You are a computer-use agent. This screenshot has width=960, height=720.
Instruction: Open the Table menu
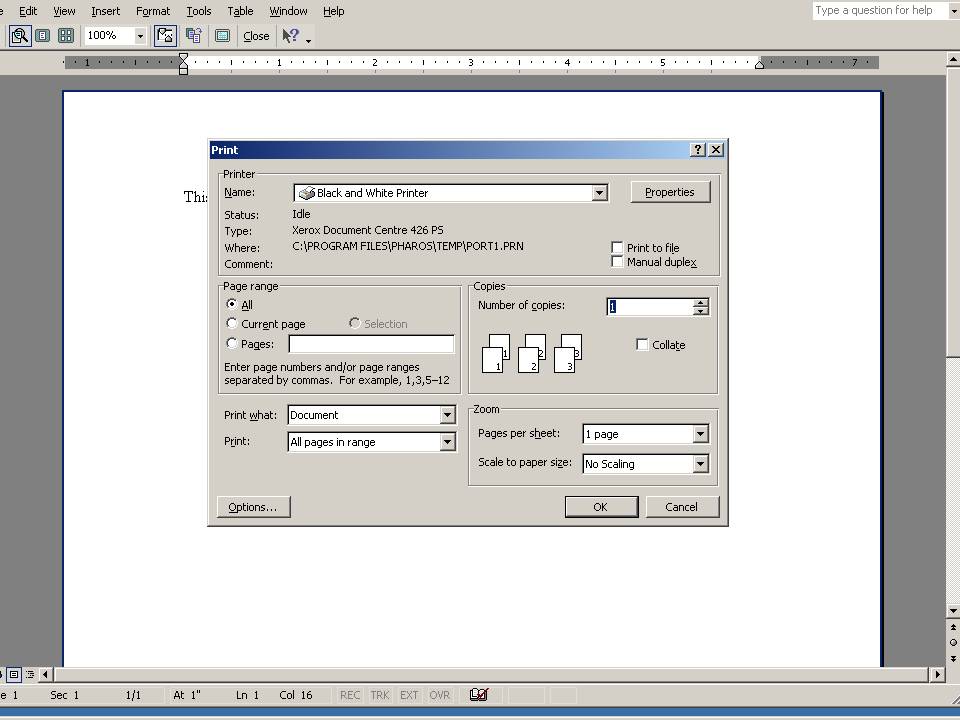pyautogui.click(x=240, y=11)
